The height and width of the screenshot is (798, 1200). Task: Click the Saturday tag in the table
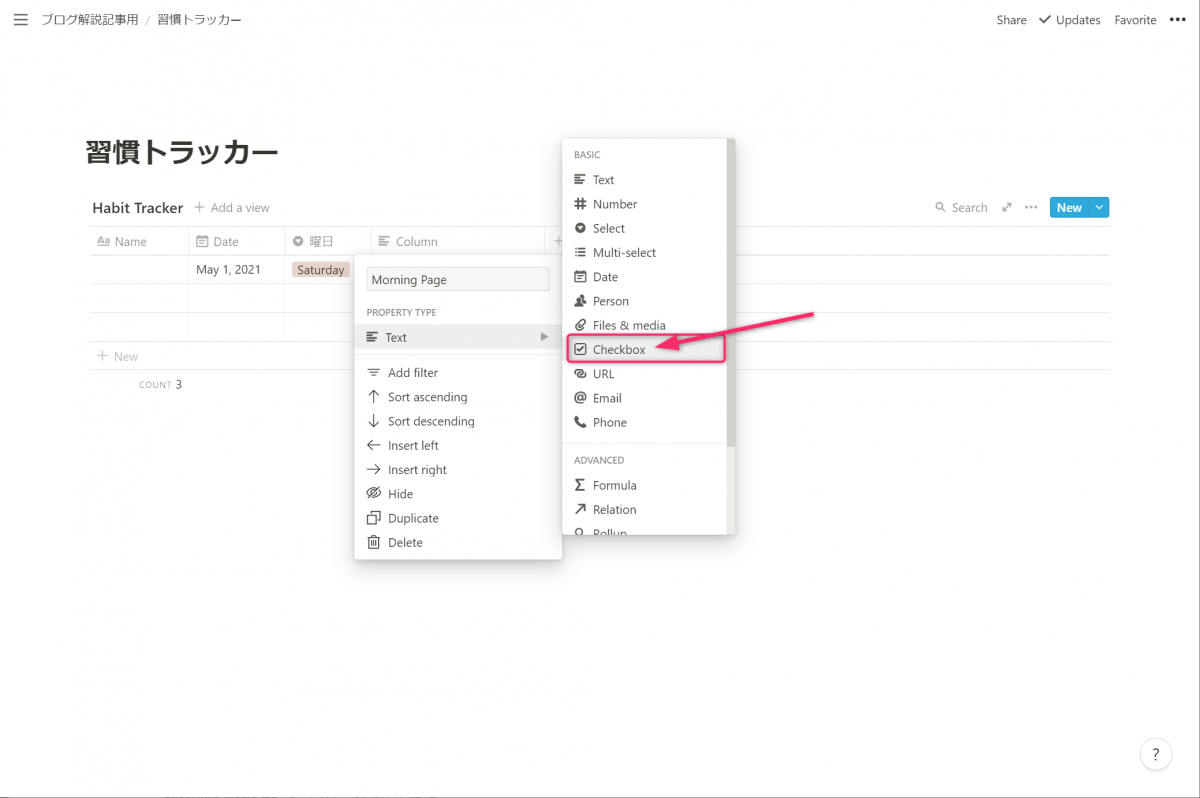coord(320,270)
